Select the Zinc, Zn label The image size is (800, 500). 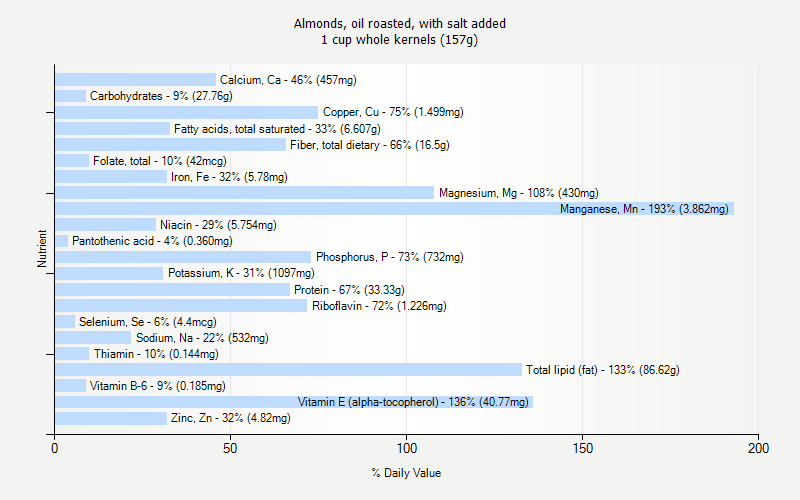click(230, 418)
